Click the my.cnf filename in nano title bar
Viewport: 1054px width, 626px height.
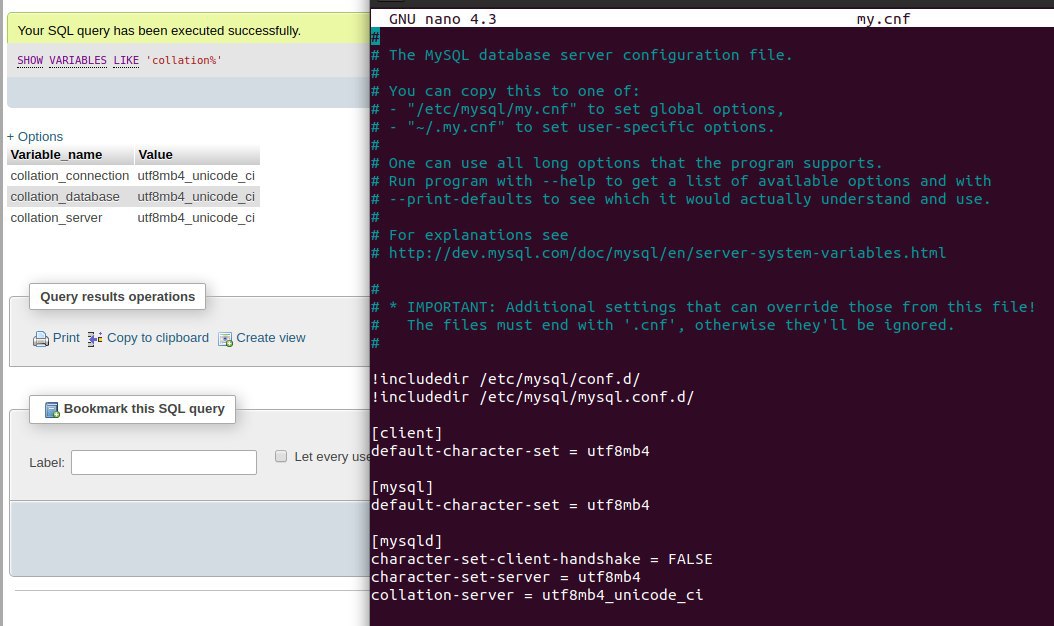tap(883, 19)
